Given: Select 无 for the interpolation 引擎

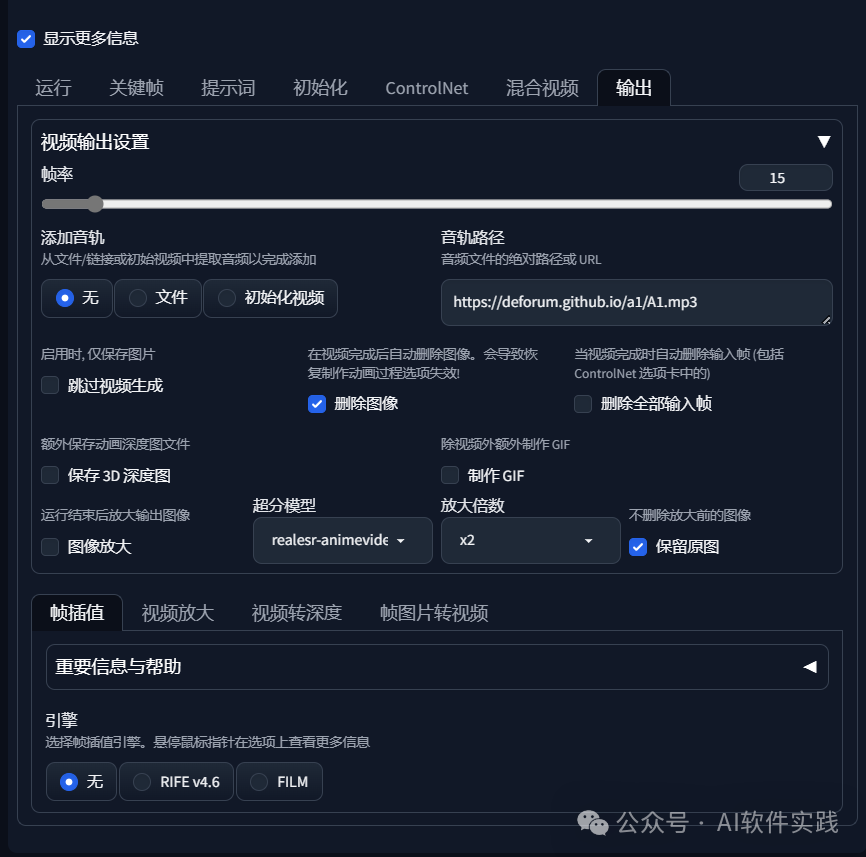Looking at the screenshot, I should (x=81, y=781).
